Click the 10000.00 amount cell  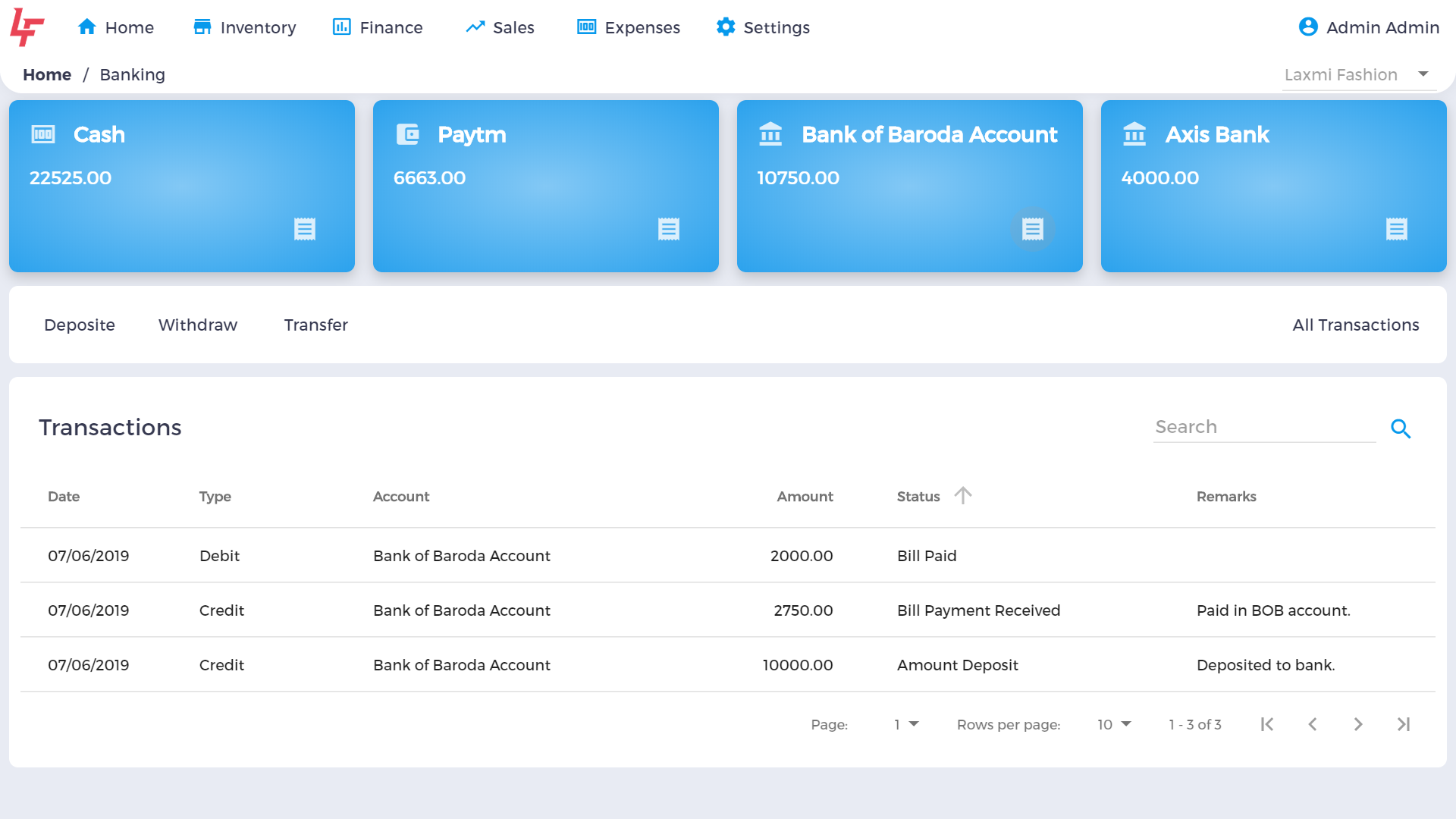(x=798, y=665)
